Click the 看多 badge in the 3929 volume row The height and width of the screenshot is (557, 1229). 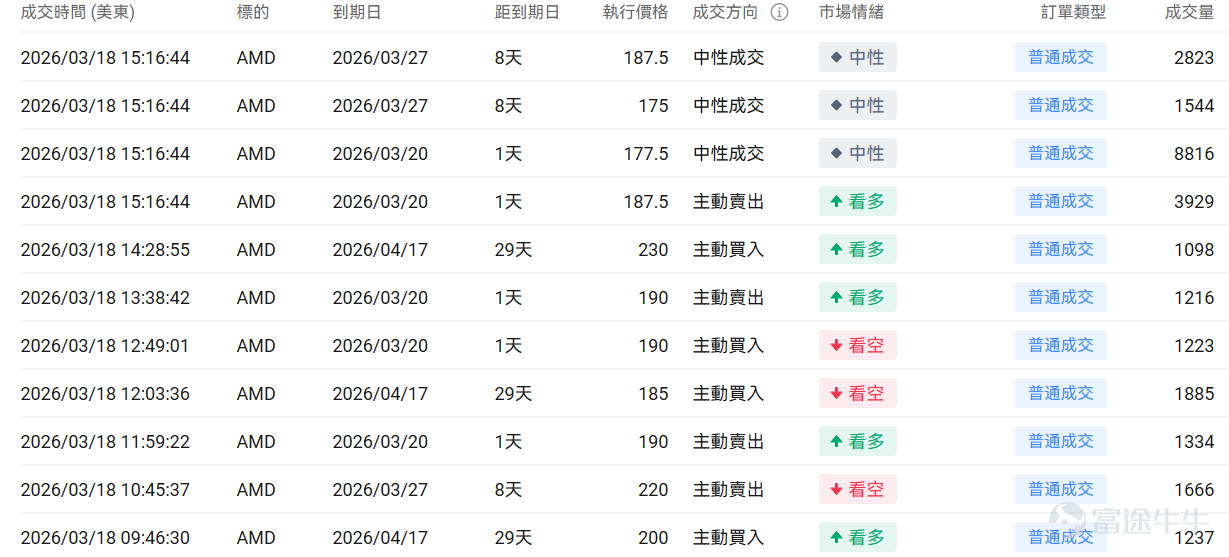(x=857, y=202)
